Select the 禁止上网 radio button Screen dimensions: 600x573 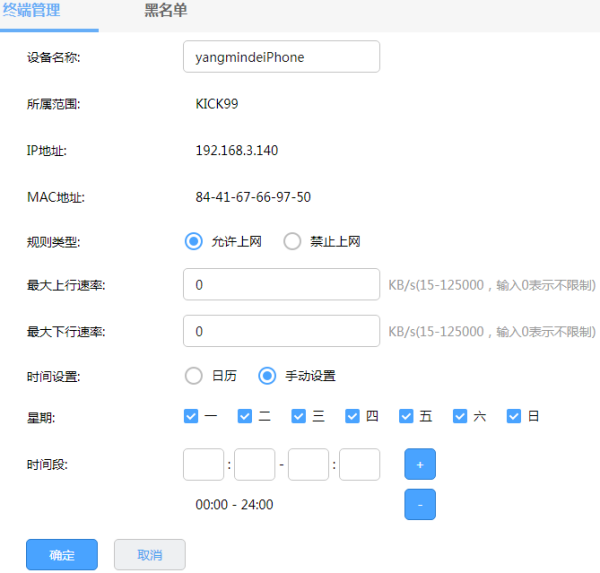click(292, 241)
